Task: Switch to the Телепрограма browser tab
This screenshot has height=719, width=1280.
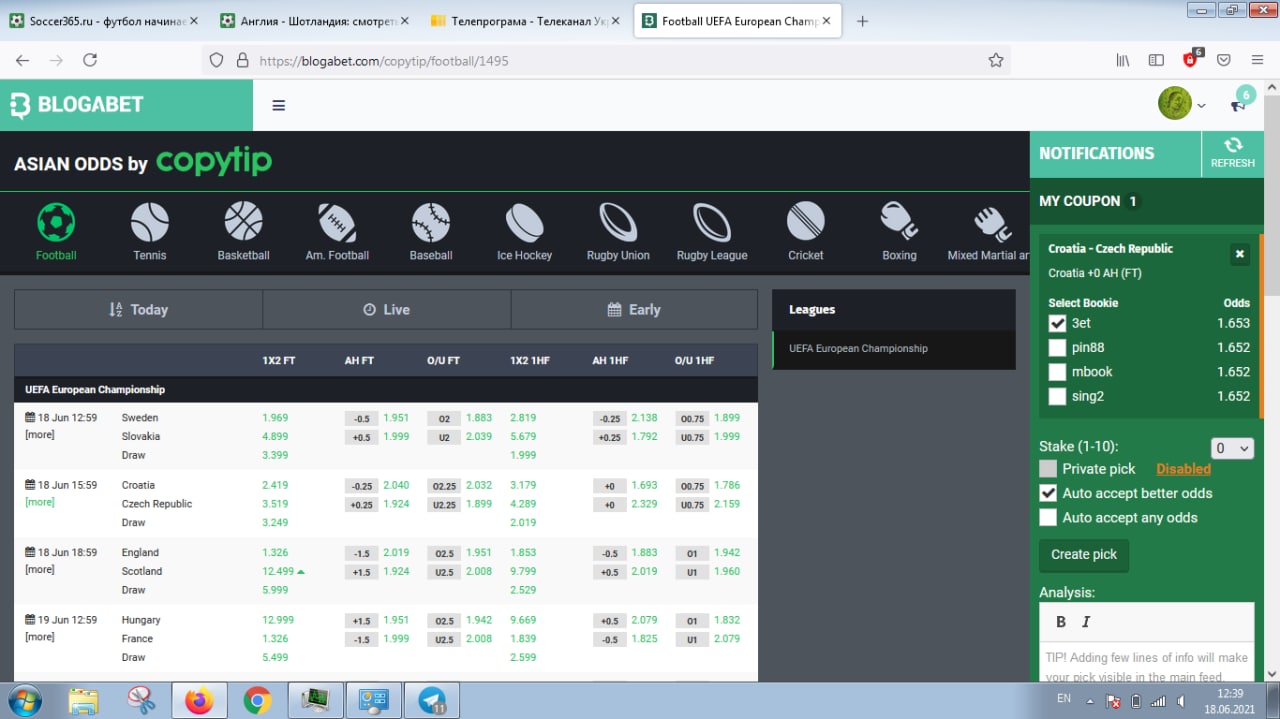Action: pyautogui.click(x=524, y=21)
